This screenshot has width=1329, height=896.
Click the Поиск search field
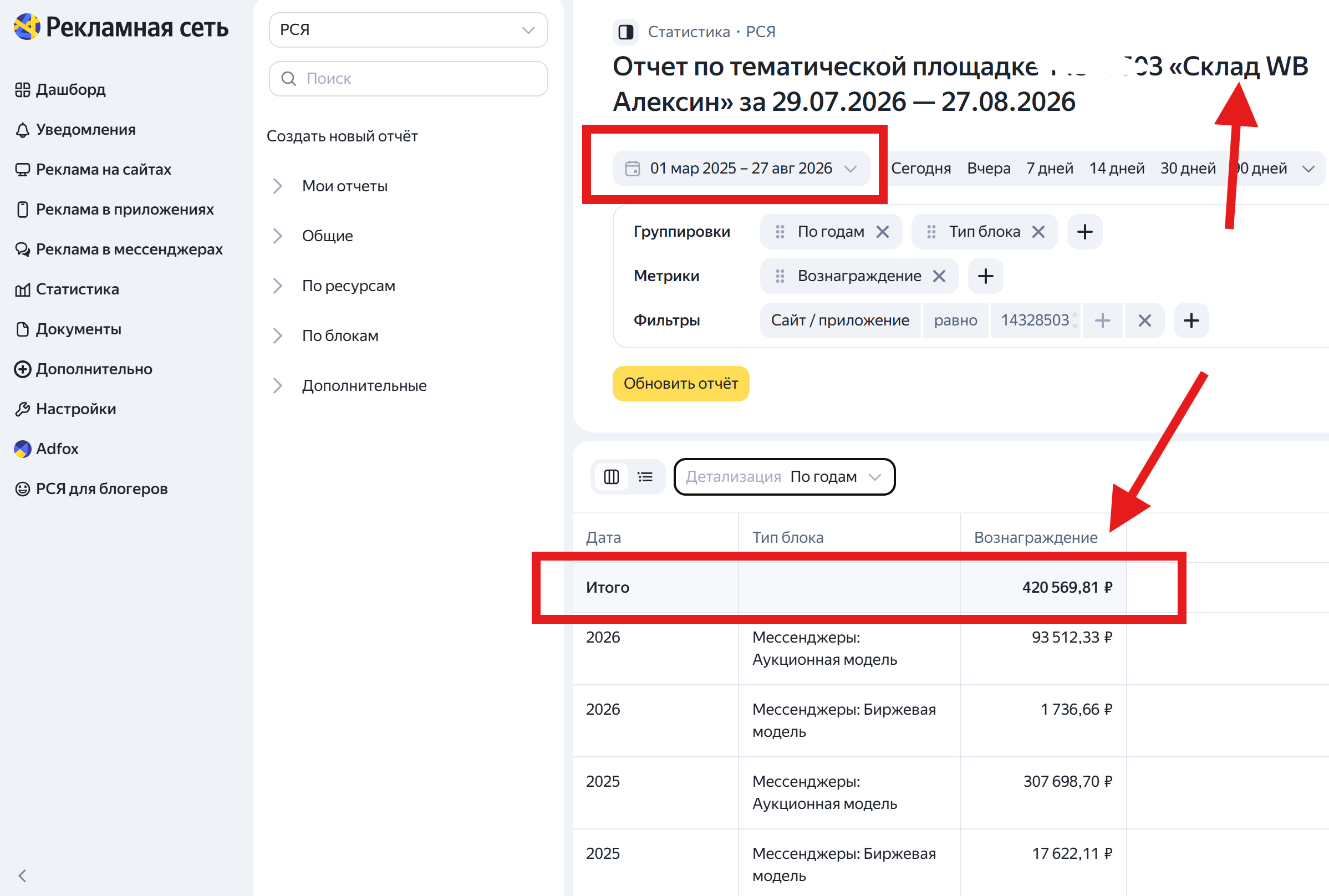[408, 79]
